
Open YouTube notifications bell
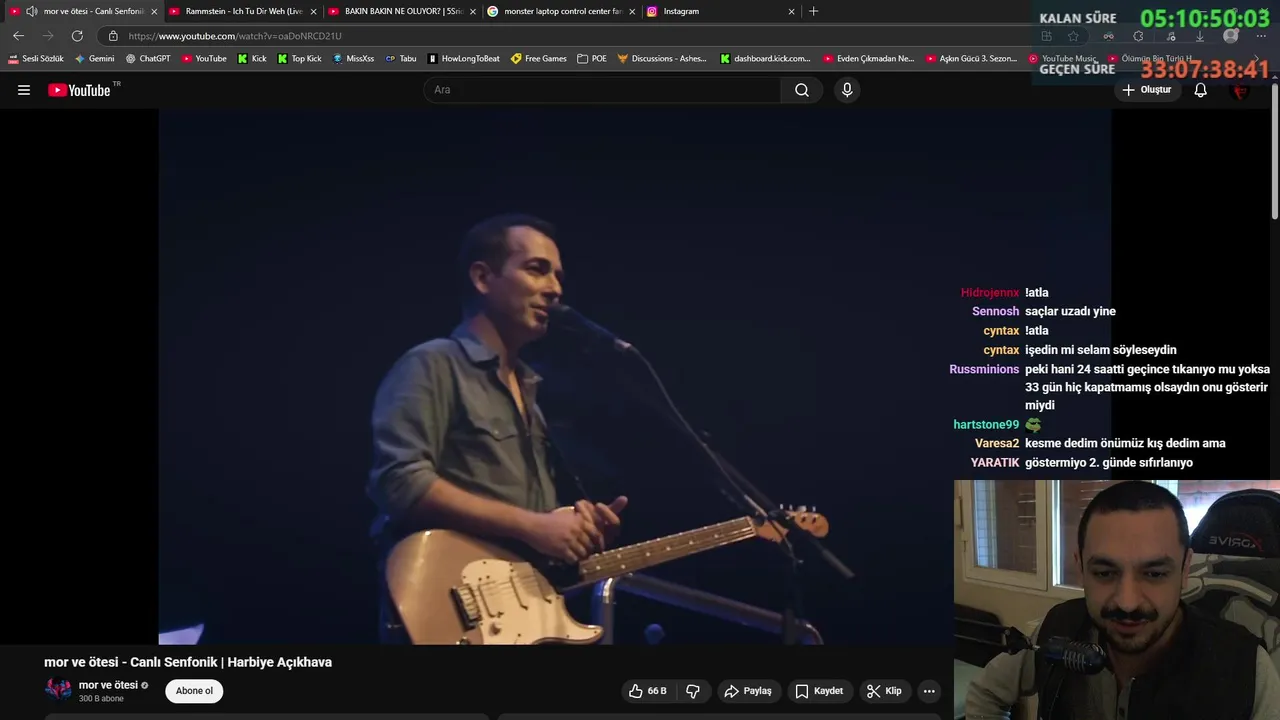pos(1201,90)
